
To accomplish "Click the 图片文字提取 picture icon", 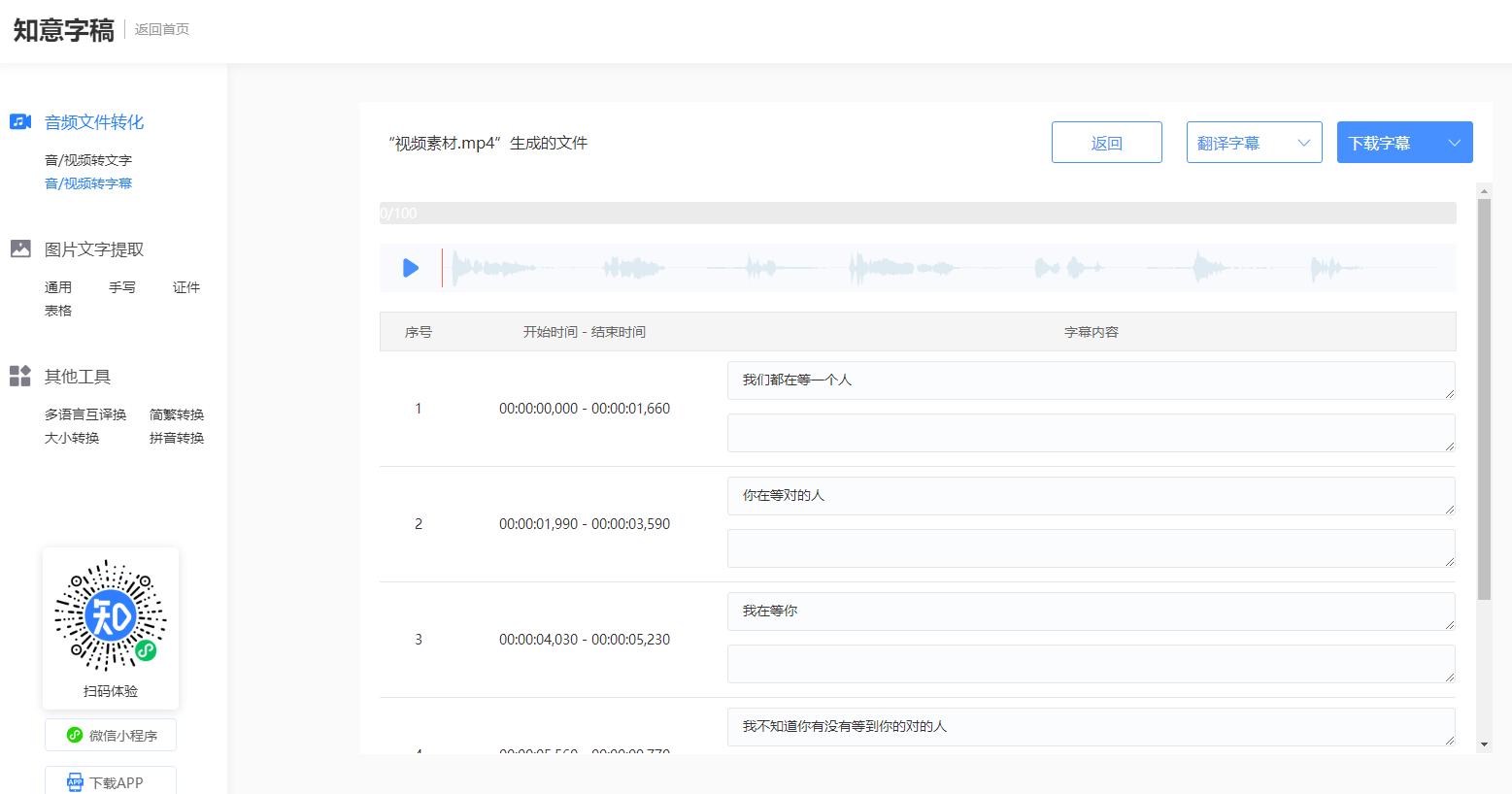I will 20,248.
